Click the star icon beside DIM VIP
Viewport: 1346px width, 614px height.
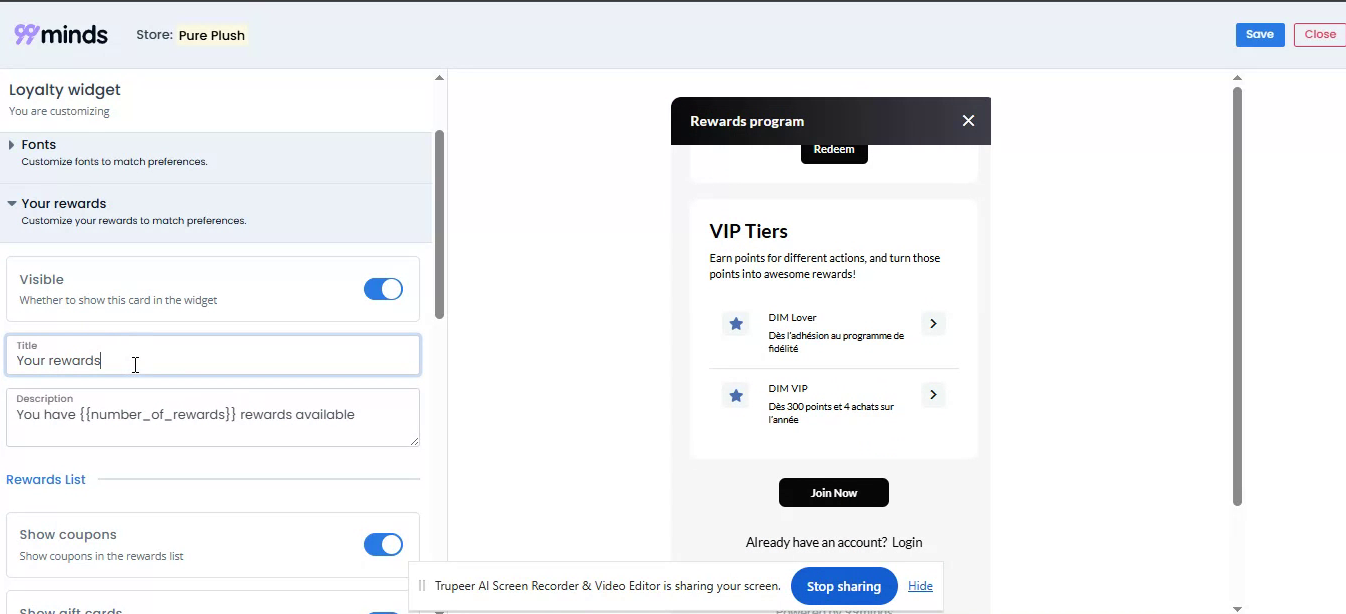click(x=736, y=395)
